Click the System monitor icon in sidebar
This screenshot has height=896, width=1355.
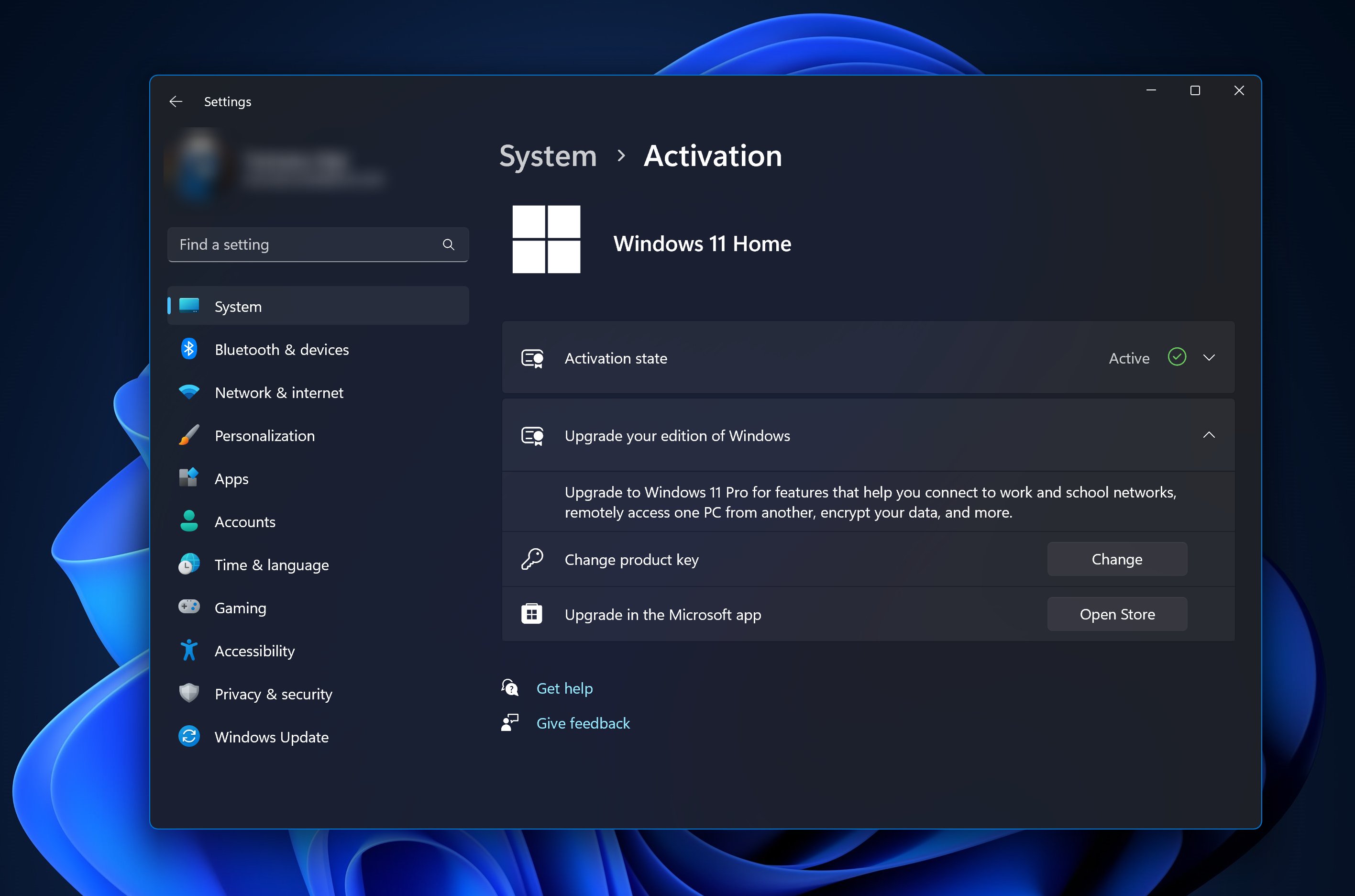click(x=189, y=306)
